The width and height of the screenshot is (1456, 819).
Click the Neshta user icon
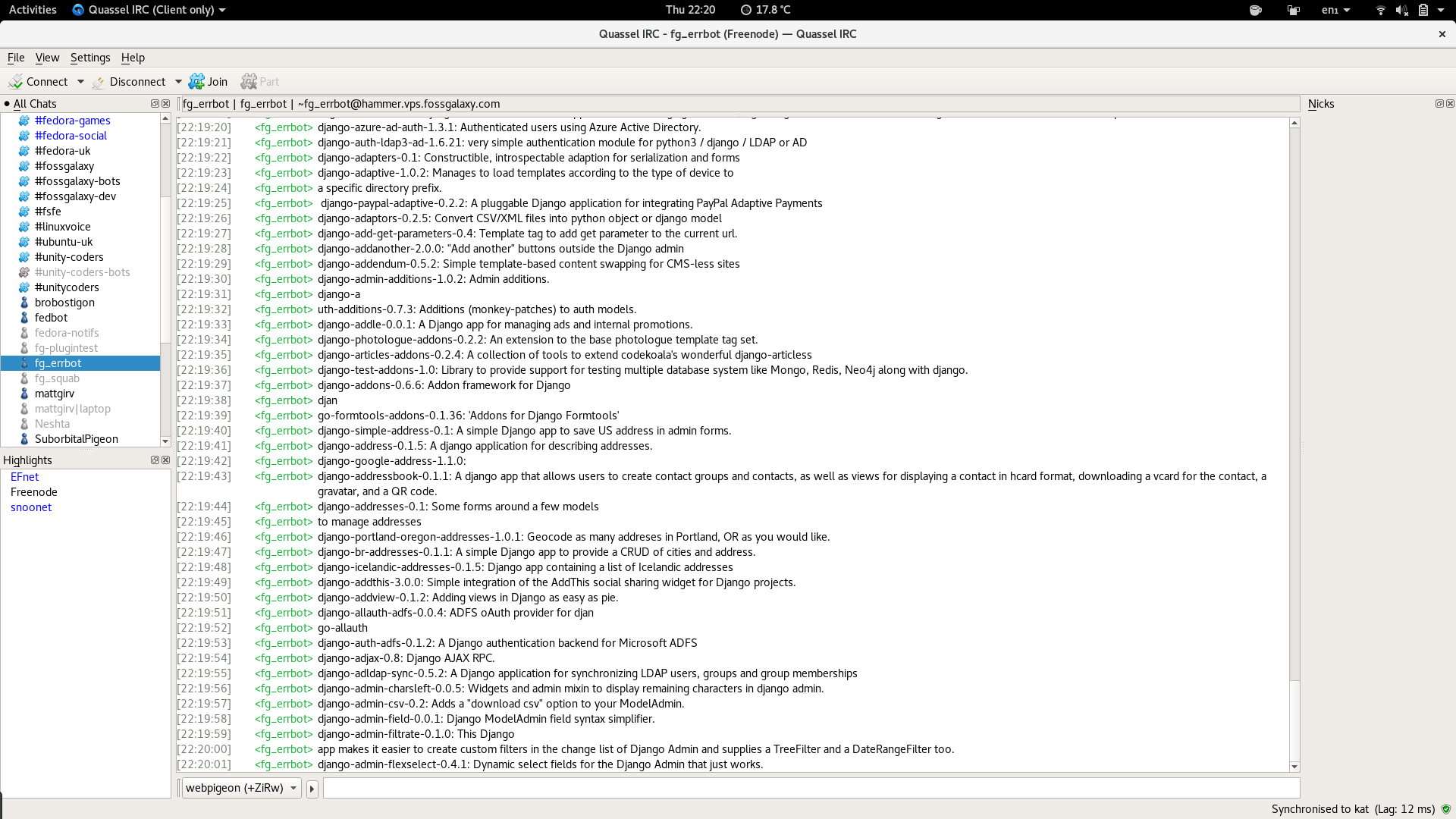coord(24,424)
